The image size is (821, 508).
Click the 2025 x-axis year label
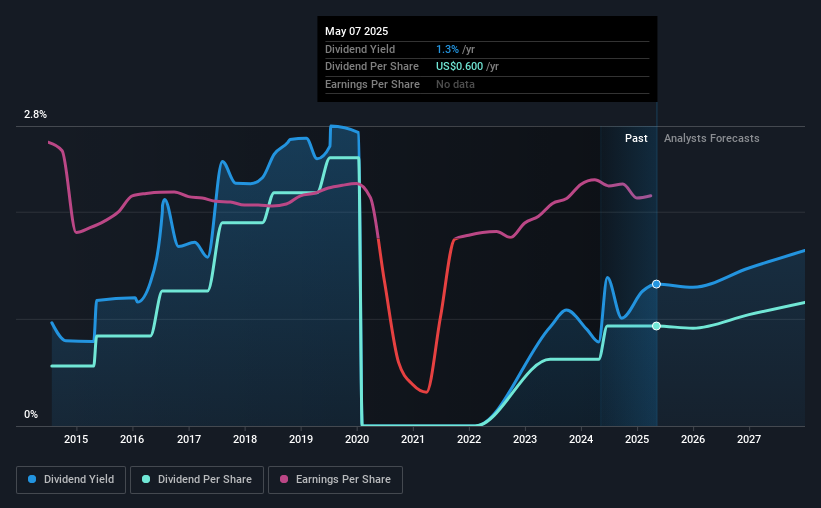[637, 439]
